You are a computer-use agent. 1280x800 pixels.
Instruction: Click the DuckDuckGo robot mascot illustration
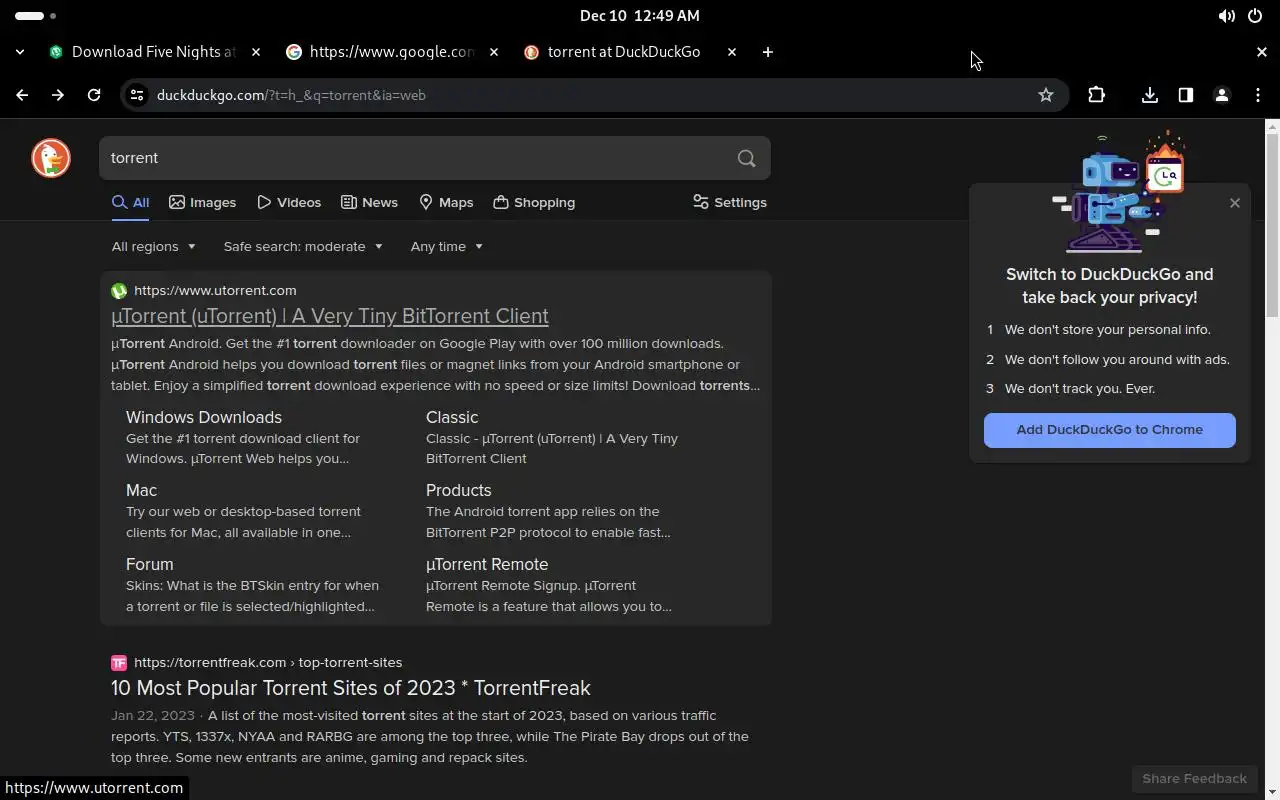[x=1120, y=192]
